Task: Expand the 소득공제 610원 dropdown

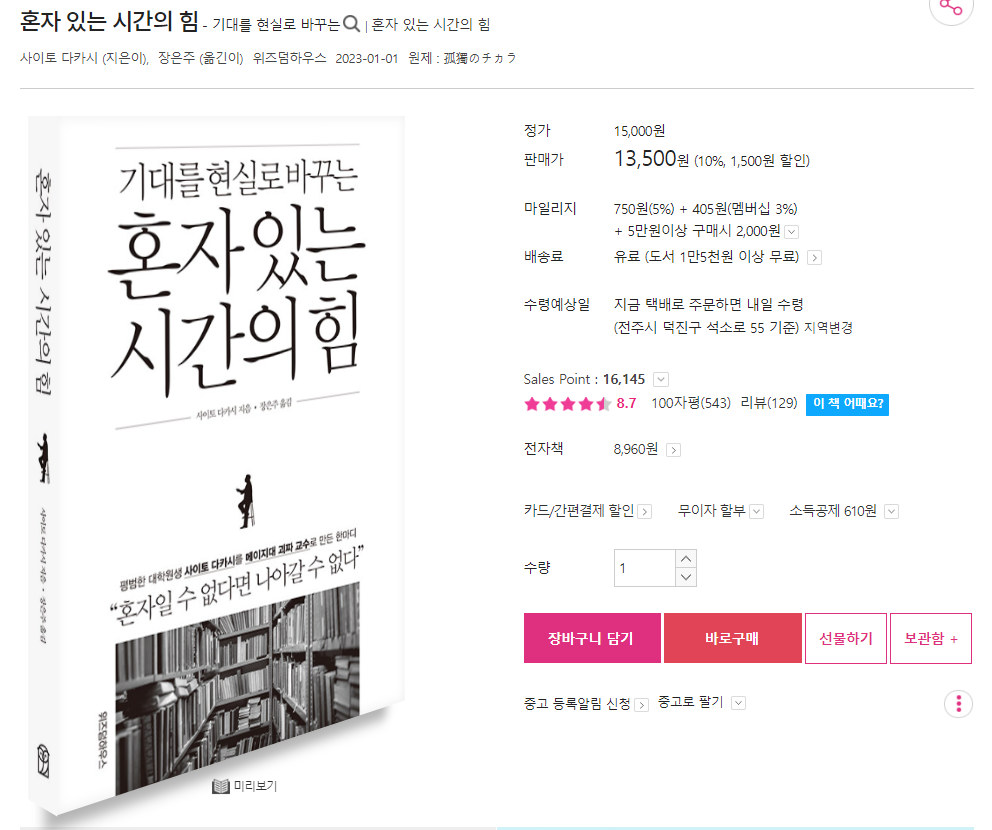Action: (891, 511)
